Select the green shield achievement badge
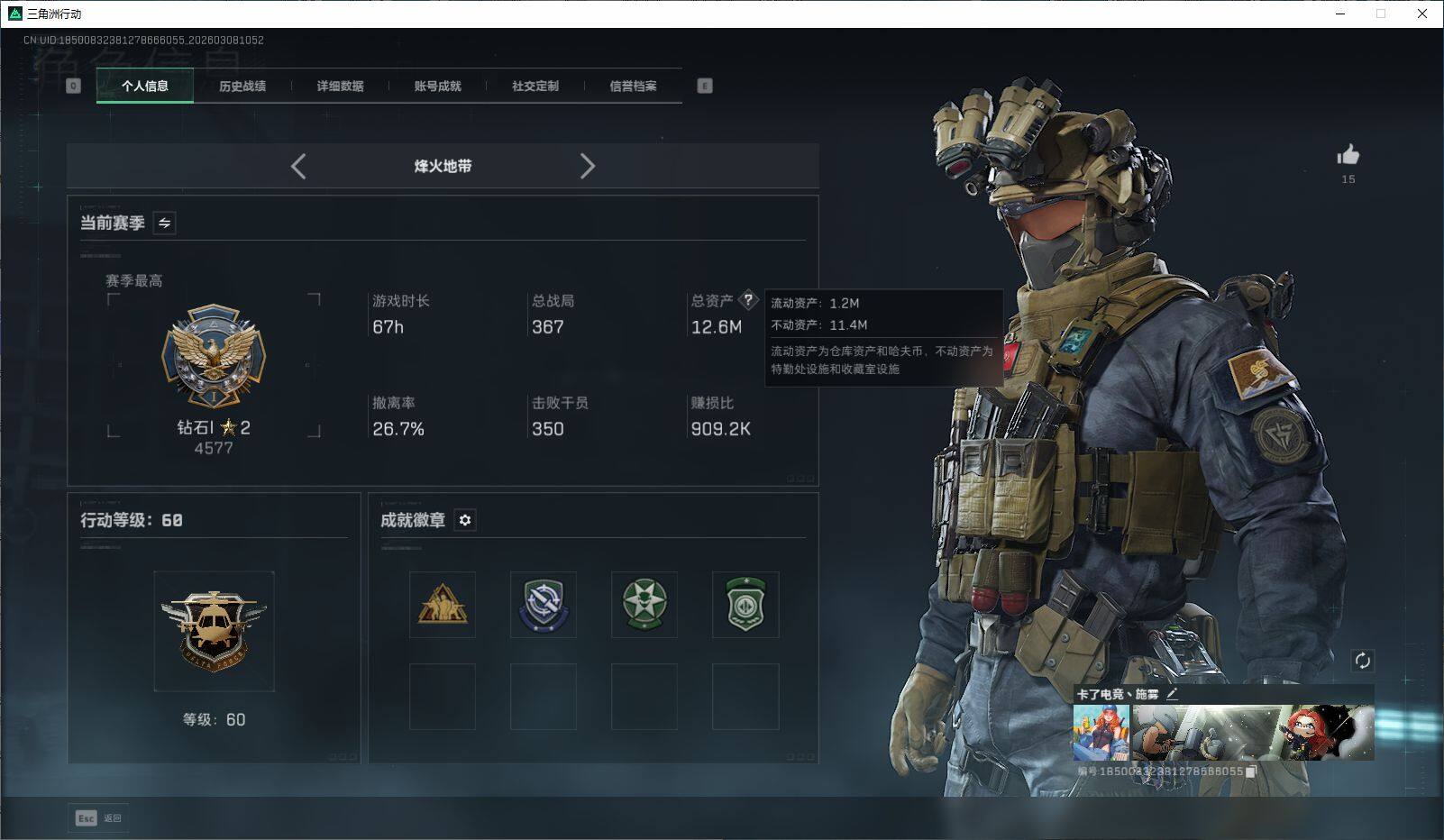The height and width of the screenshot is (840, 1444). pos(745,605)
